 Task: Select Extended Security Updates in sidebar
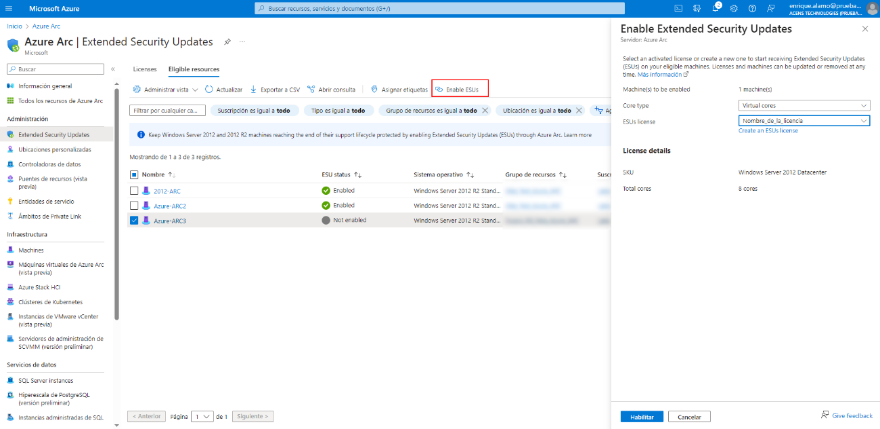click(x=53, y=135)
